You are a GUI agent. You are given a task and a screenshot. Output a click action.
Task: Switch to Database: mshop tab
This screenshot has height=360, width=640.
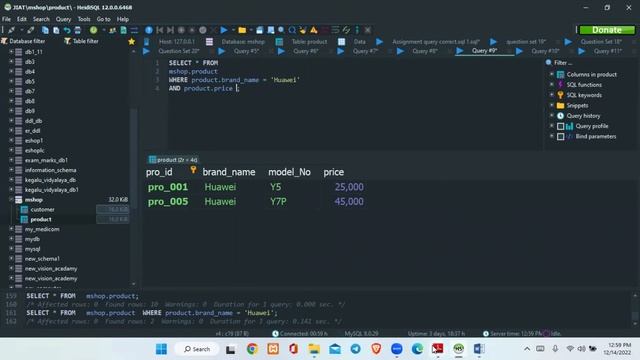[x=243, y=42]
